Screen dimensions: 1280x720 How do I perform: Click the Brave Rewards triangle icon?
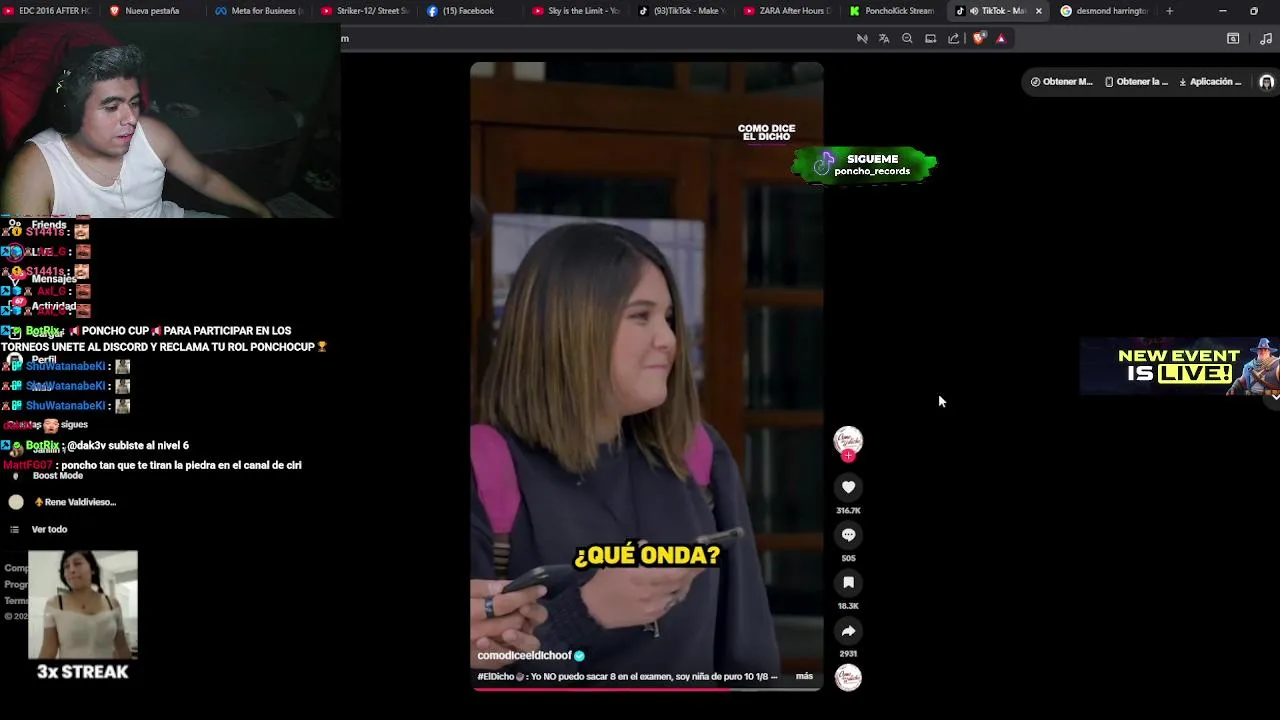click(x=1001, y=38)
